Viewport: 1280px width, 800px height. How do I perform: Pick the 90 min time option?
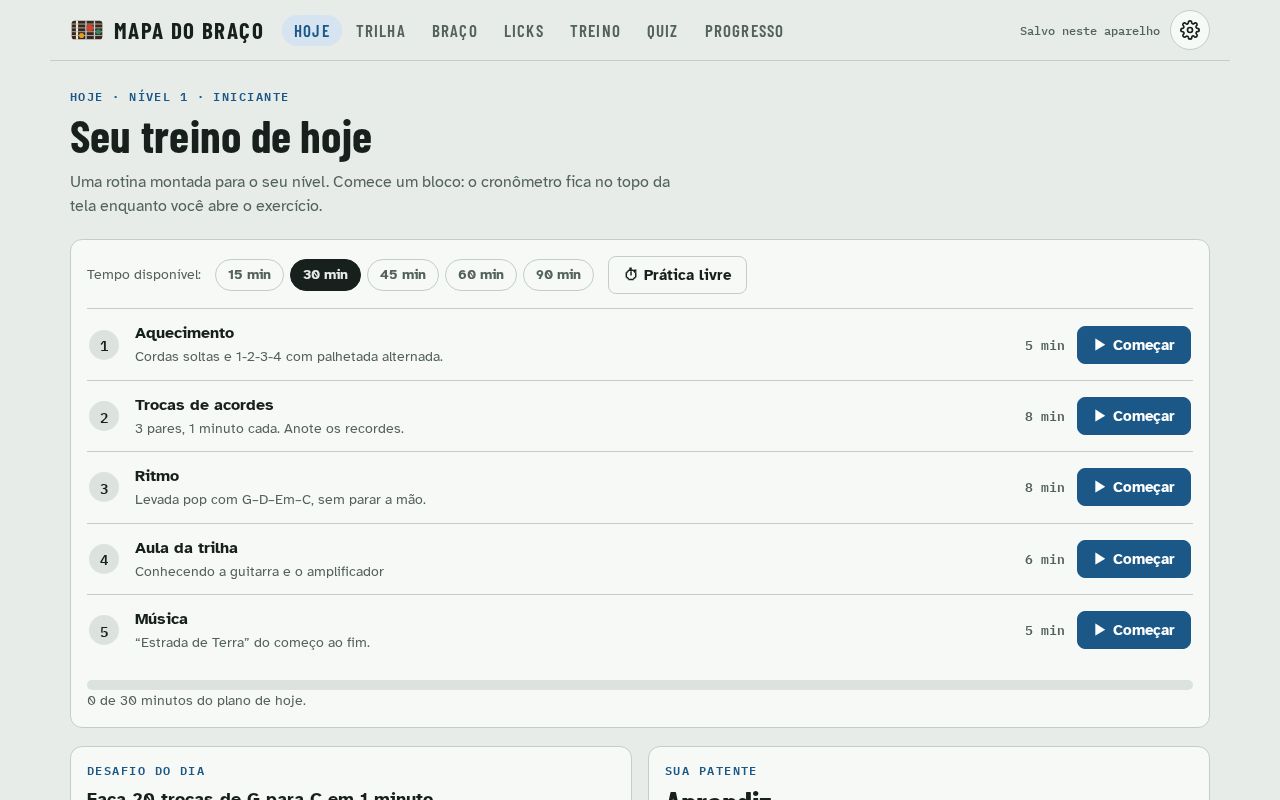click(558, 275)
